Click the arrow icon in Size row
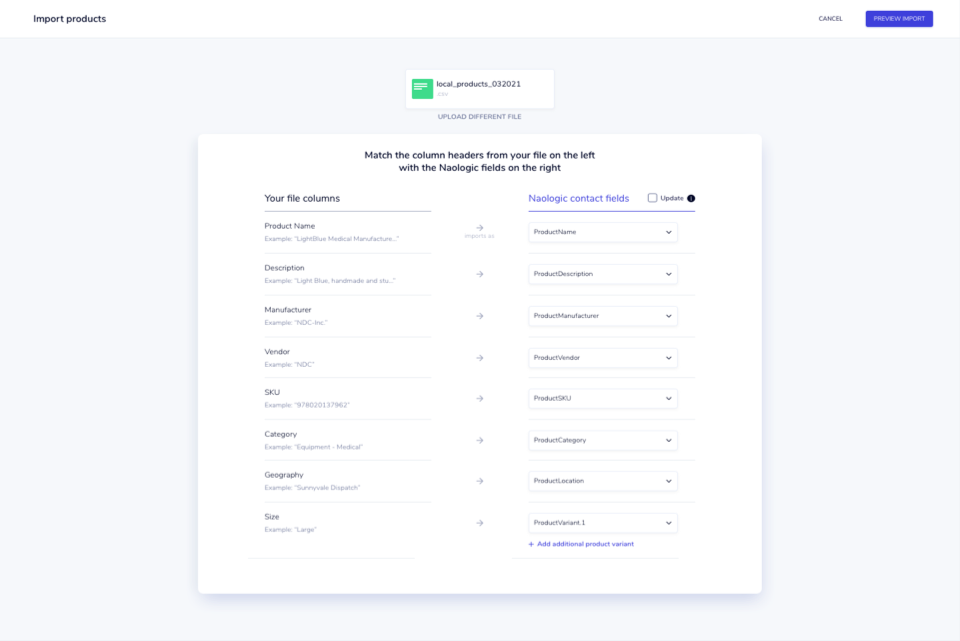The height and width of the screenshot is (641, 960). tap(480, 523)
